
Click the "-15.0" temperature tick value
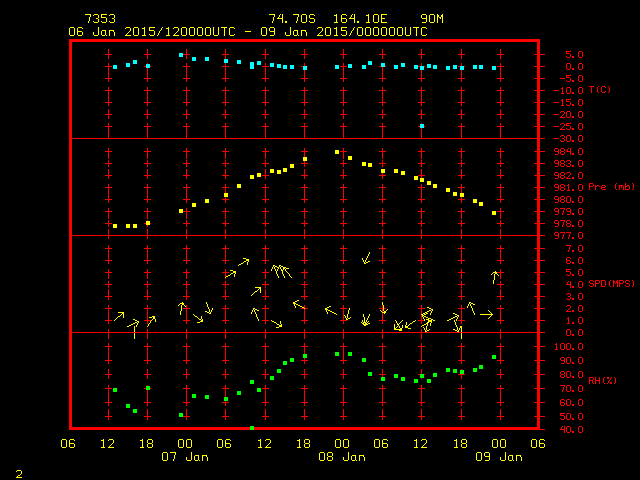coord(568,102)
